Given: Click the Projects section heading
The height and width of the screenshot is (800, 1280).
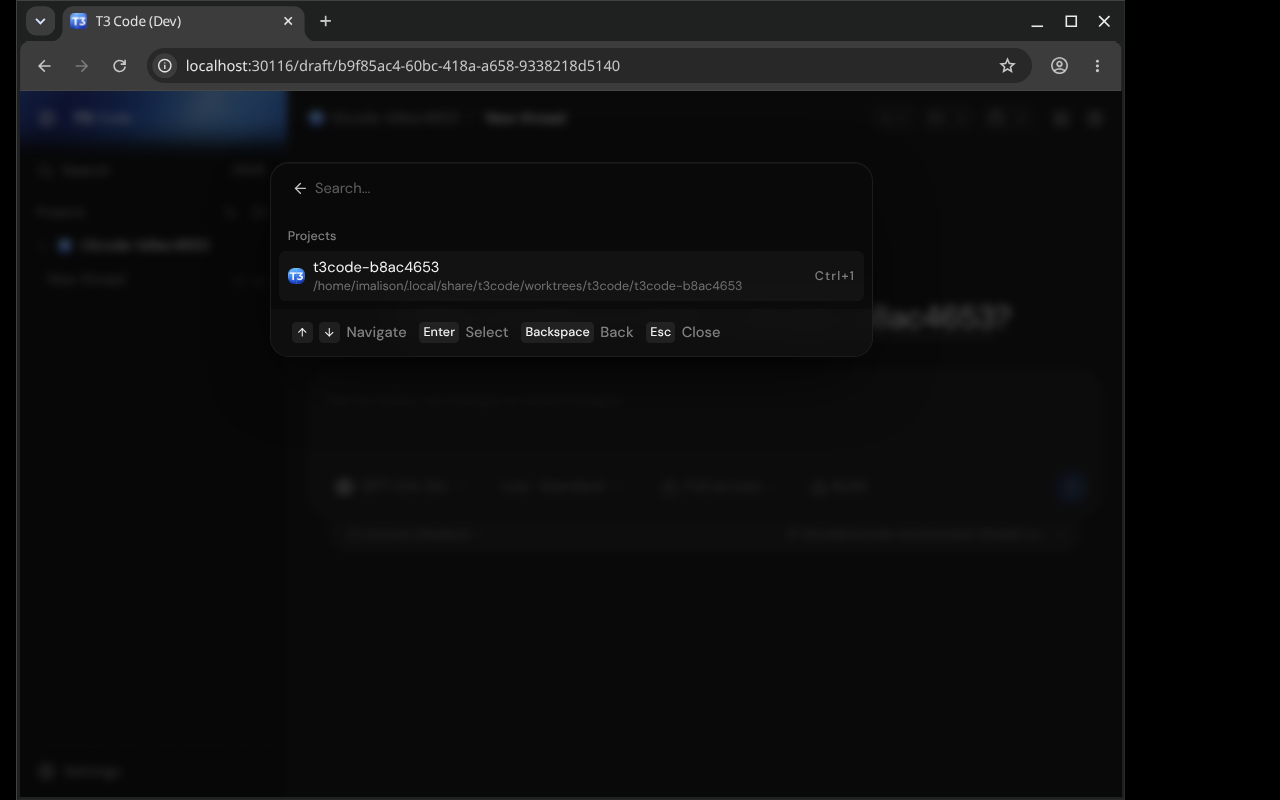Looking at the screenshot, I should (312, 236).
